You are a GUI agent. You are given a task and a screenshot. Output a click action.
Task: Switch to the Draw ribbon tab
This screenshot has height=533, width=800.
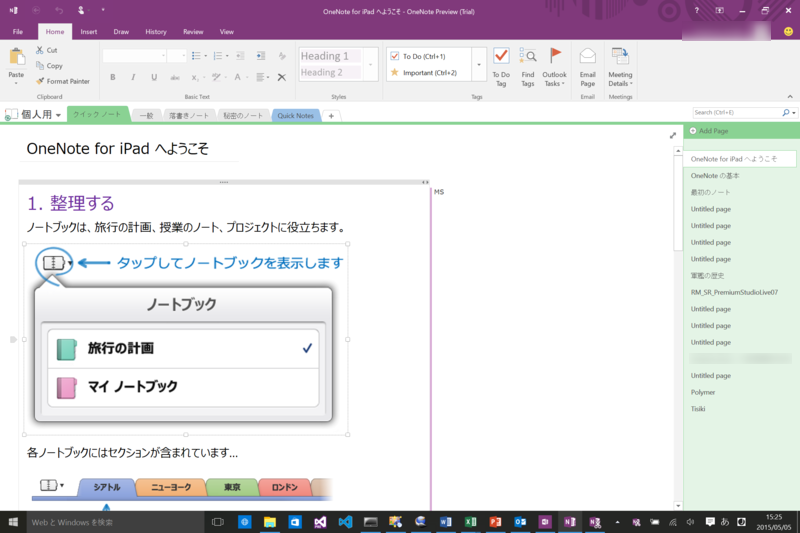121,32
